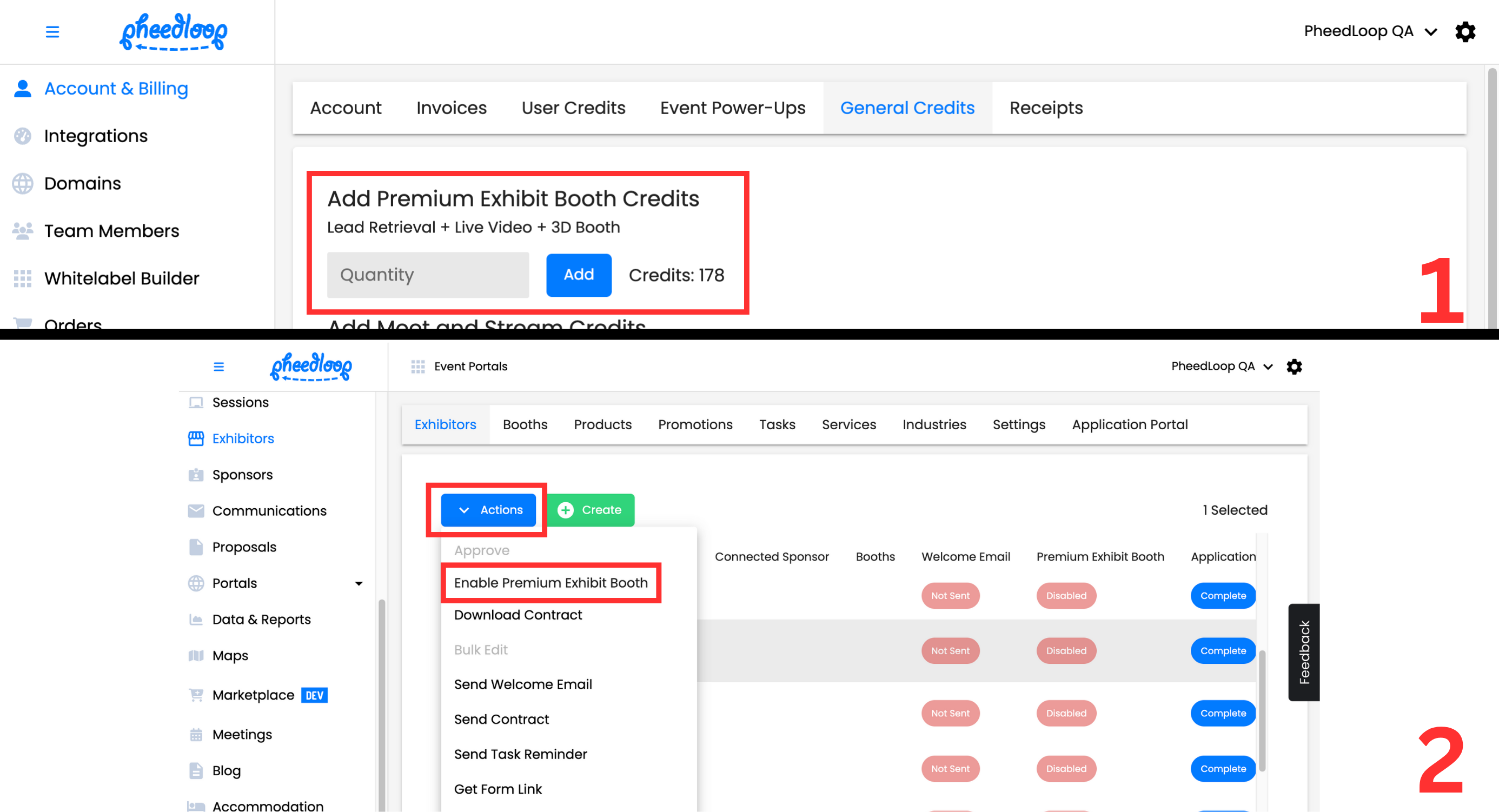The width and height of the screenshot is (1499, 812).
Task: Open the Actions dropdown button
Action: tap(488, 510)
